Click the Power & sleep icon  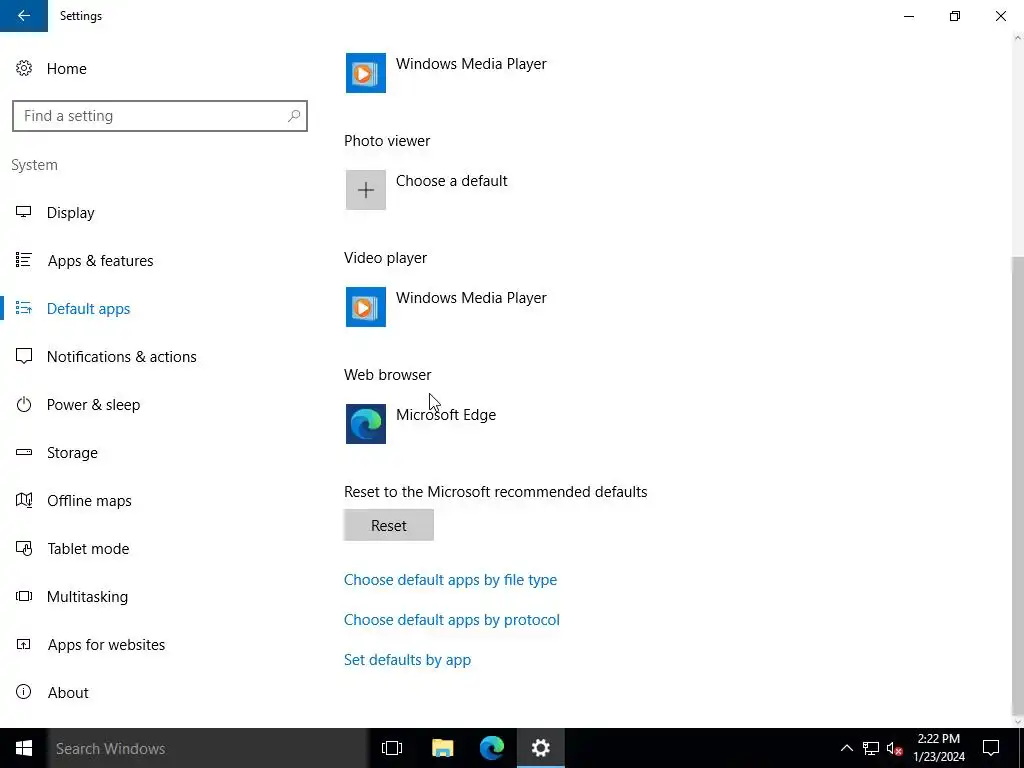click(24, 404)
